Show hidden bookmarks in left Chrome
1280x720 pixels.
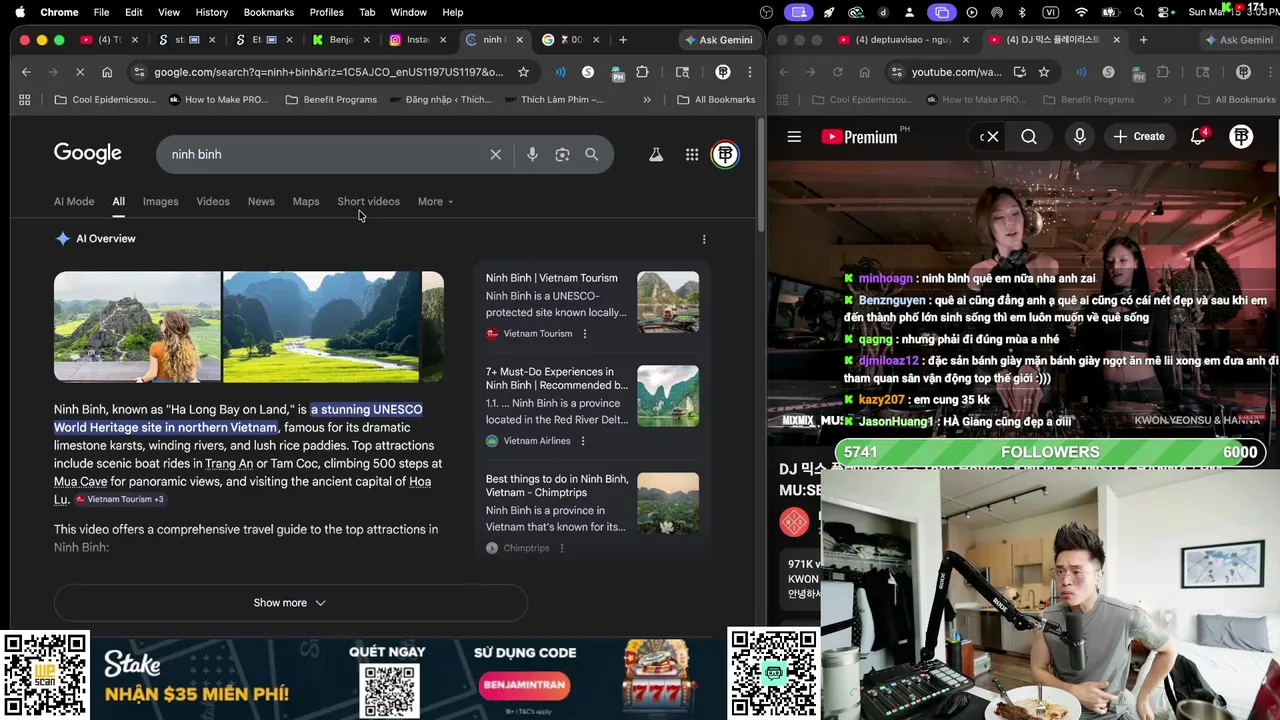click(x=647, y=100)
